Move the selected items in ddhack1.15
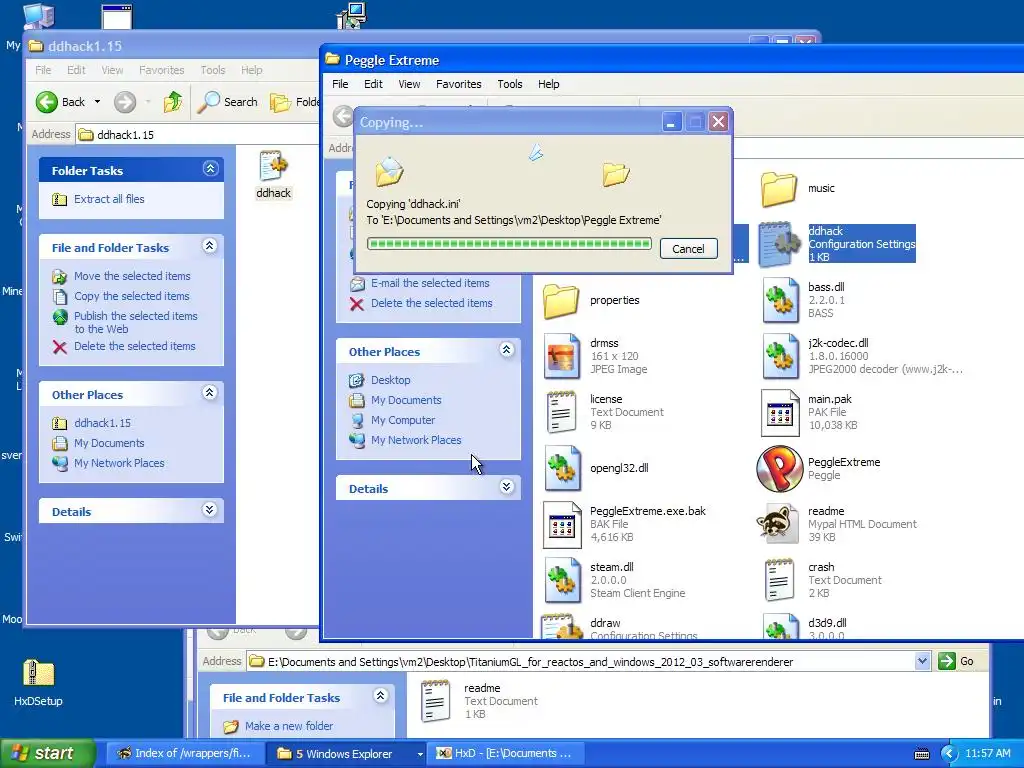The width and height of the screenshot is (1024, 768). coord(132,276)
